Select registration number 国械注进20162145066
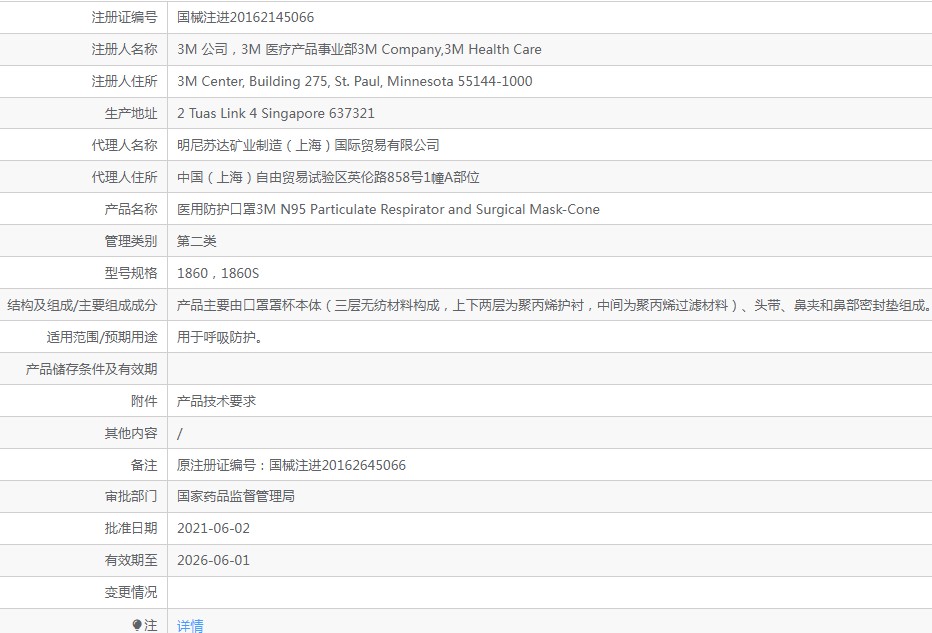 [x=245, y=17]
